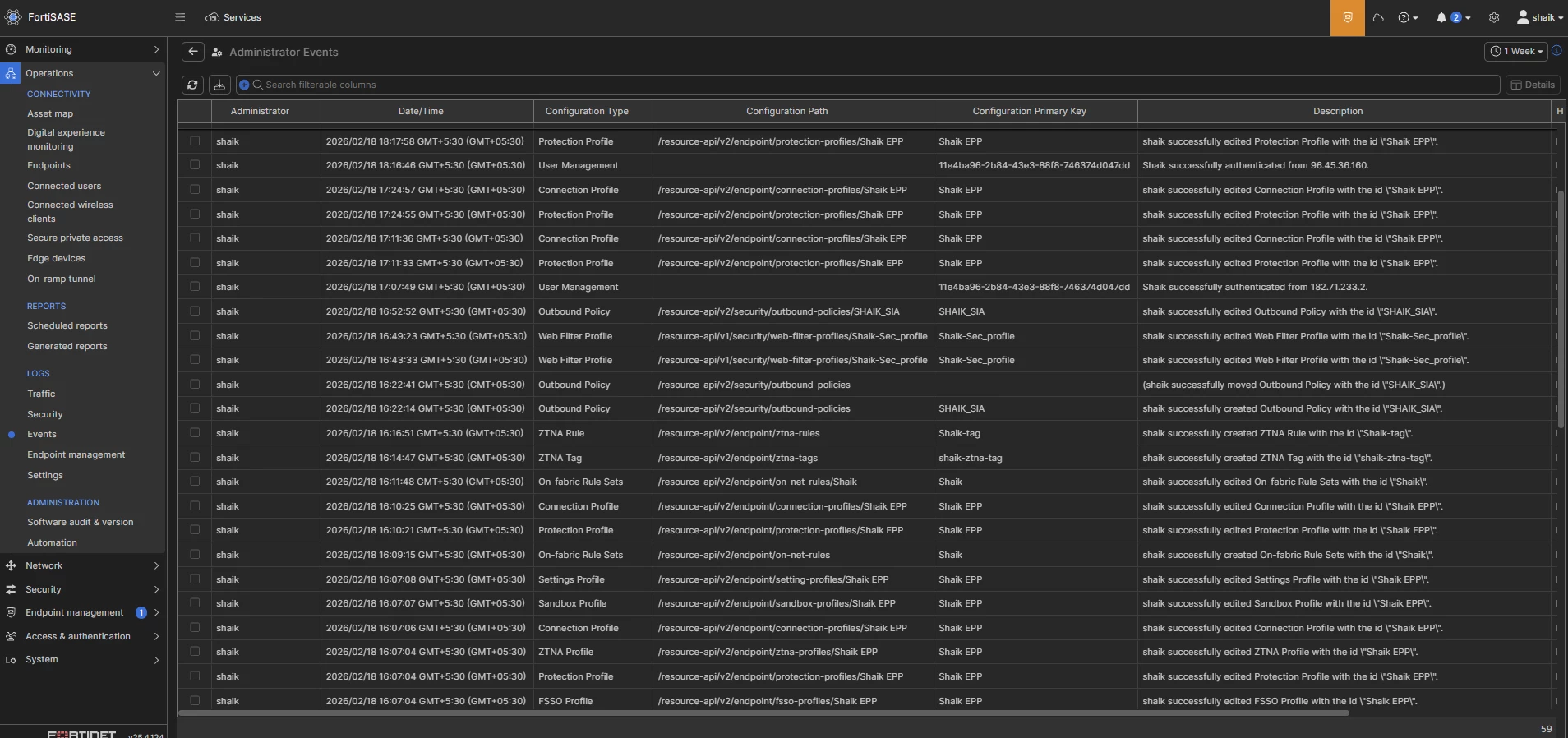Check the box for 18:17:58 Protection Profile row
1568x738 pixels.
click(195, 141)
